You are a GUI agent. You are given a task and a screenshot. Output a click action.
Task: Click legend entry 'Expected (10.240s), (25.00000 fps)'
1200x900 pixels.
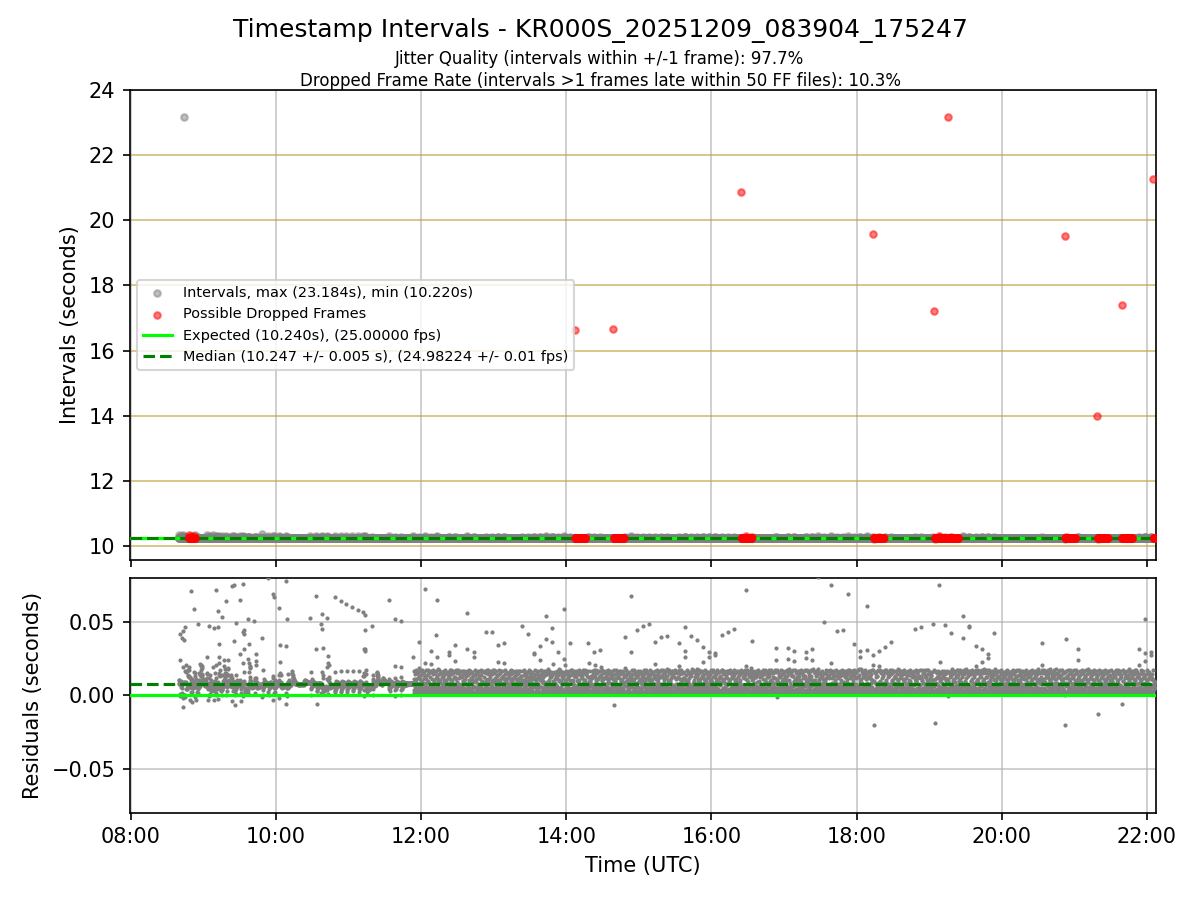point(312,334)
